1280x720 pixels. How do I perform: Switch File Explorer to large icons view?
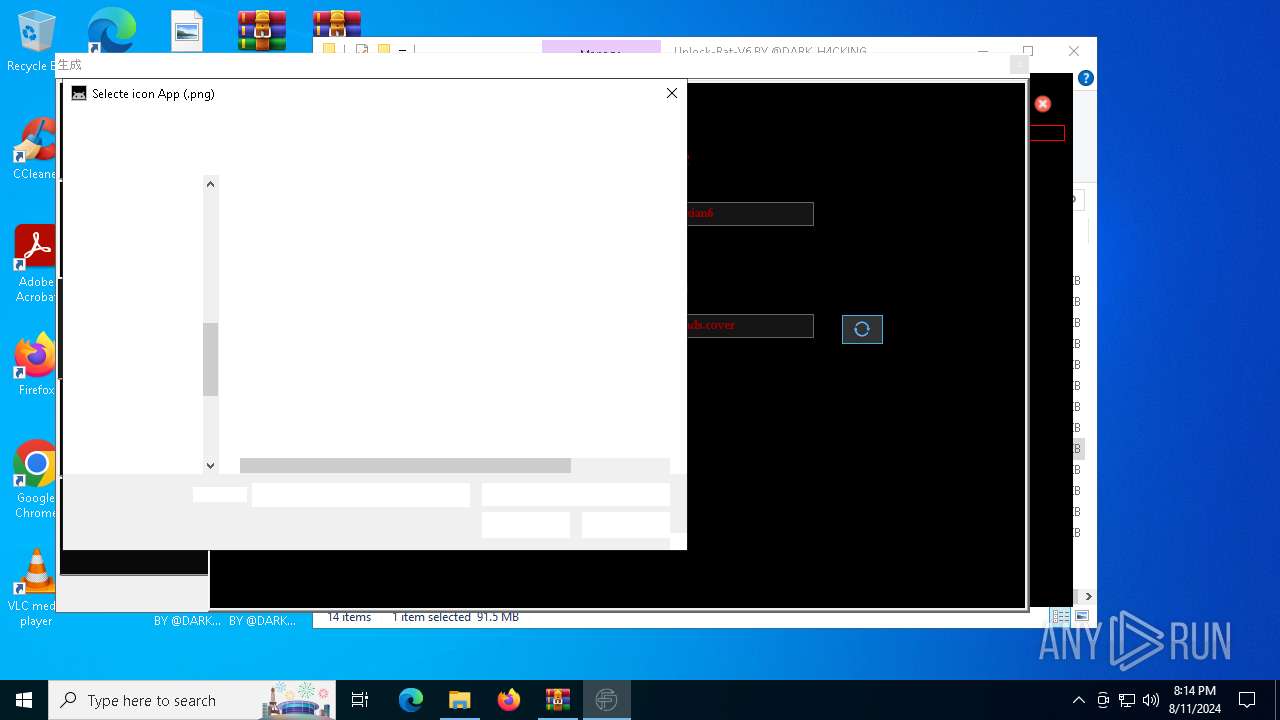tap(1082, 617)
